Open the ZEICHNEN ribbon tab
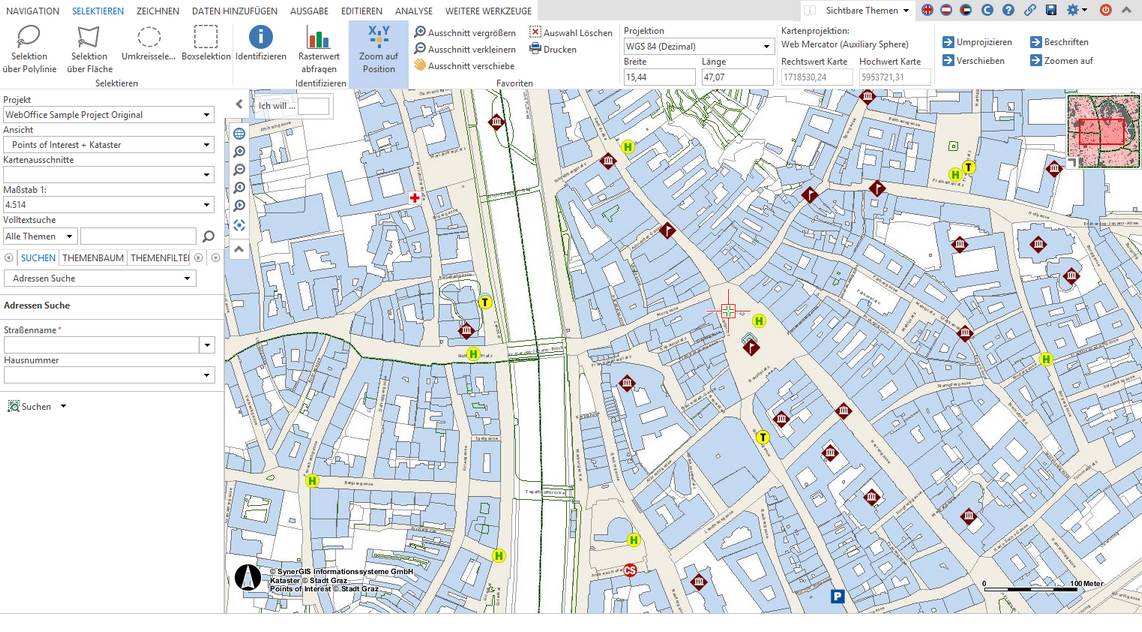 156,10
